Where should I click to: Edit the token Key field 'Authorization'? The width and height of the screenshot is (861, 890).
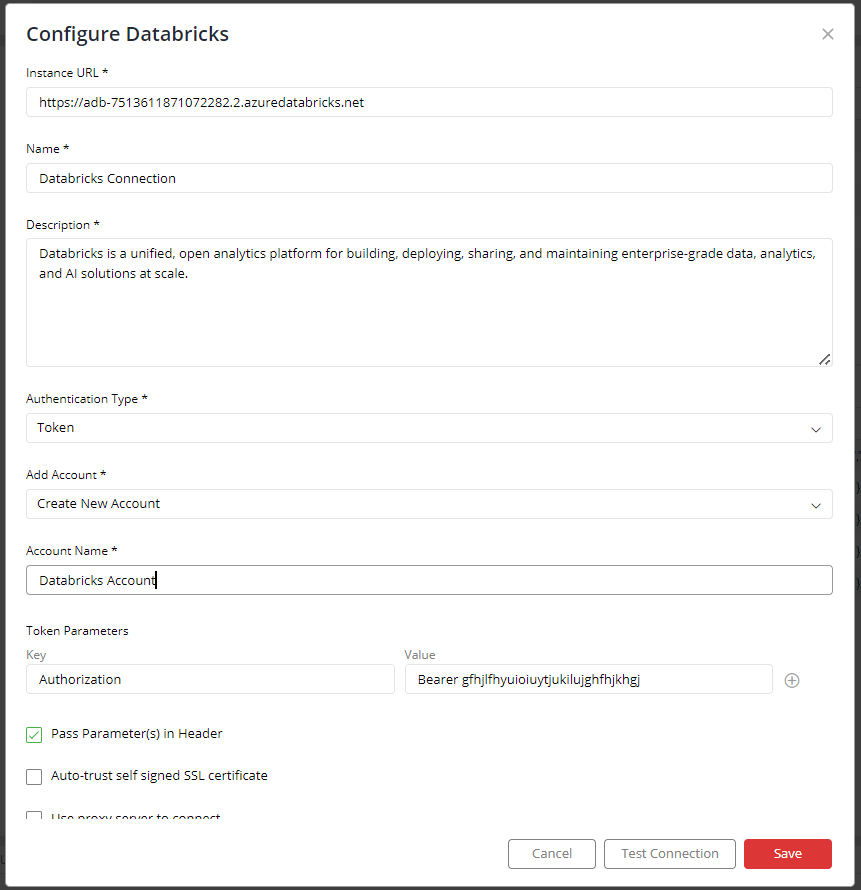coord(210,679)
